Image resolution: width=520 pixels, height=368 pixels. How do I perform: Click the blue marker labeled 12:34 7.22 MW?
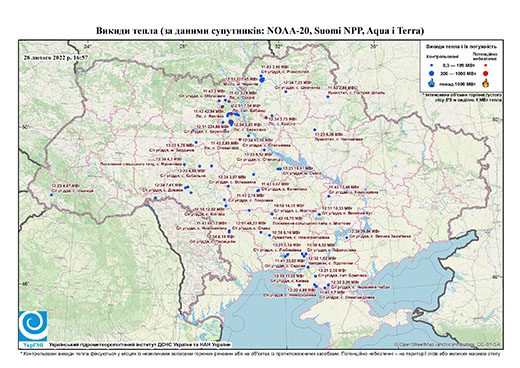tap(286, 91)
